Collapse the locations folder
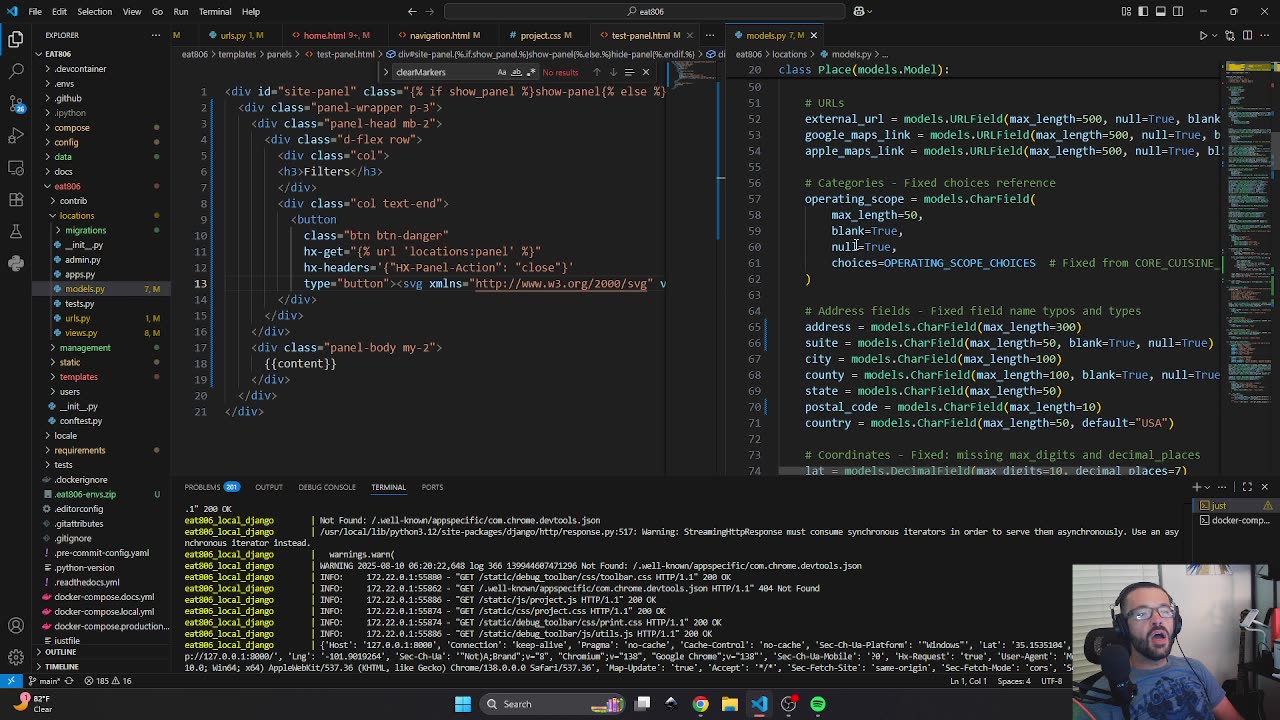Screen dimensions: 1280x720 (54, 216)
